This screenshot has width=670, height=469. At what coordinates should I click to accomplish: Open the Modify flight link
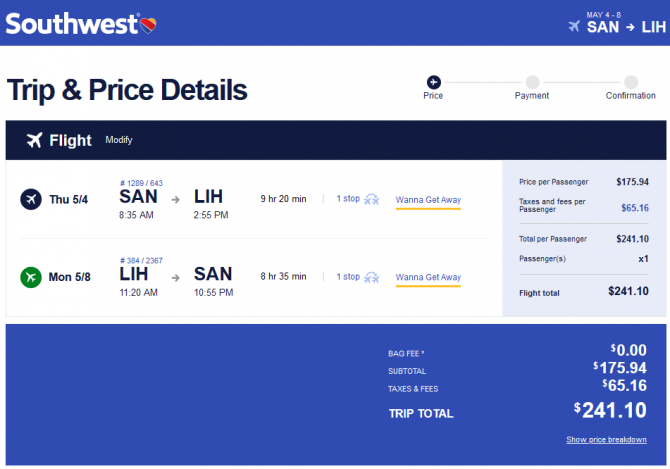pos(119,140)
